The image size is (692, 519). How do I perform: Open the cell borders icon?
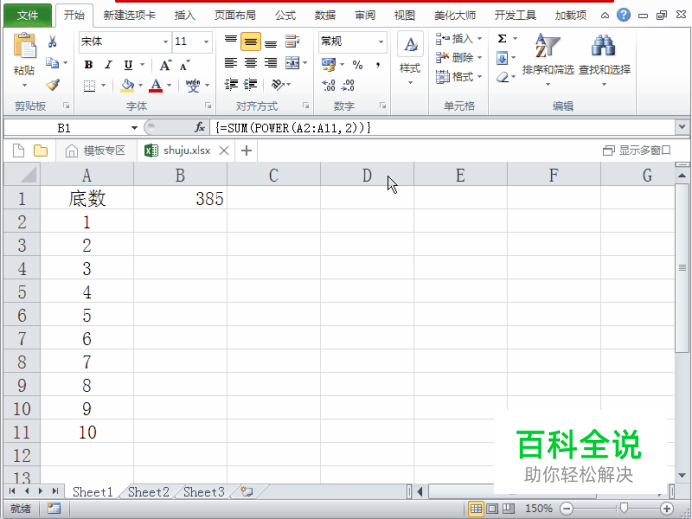pyautogui.click(x=90, y=85)
